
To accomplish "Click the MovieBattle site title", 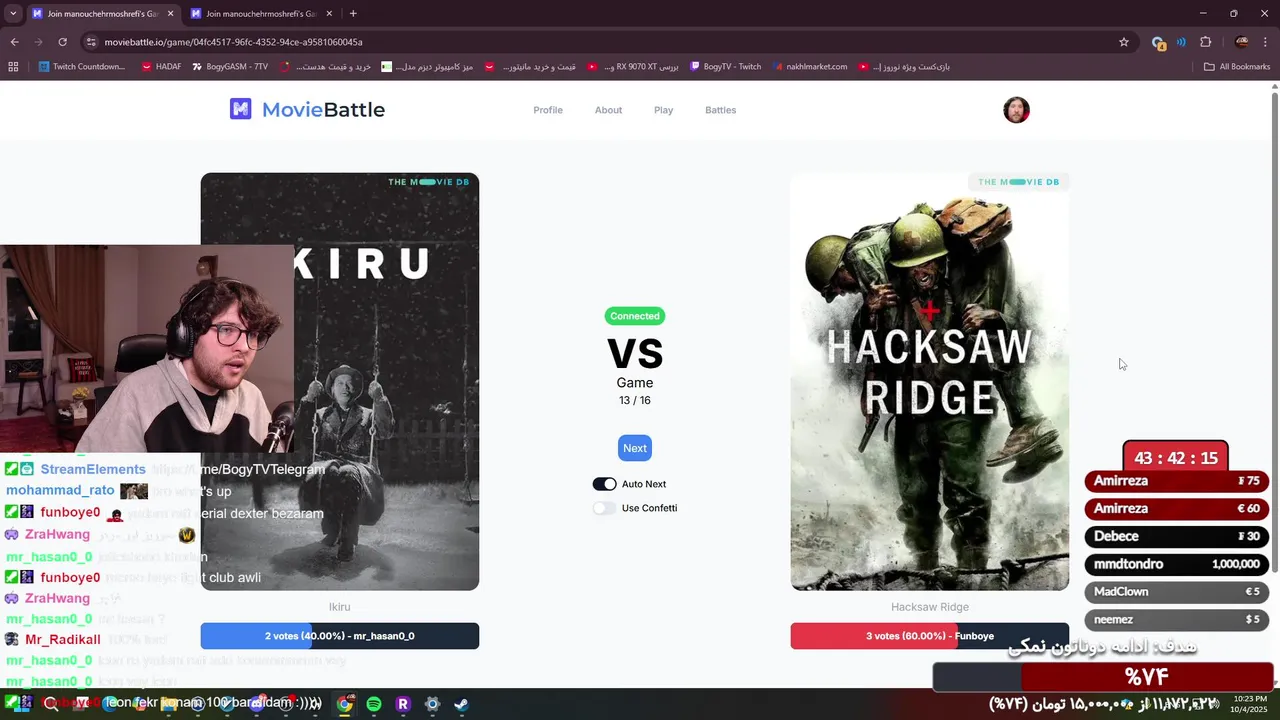I will tap(323, 110).
